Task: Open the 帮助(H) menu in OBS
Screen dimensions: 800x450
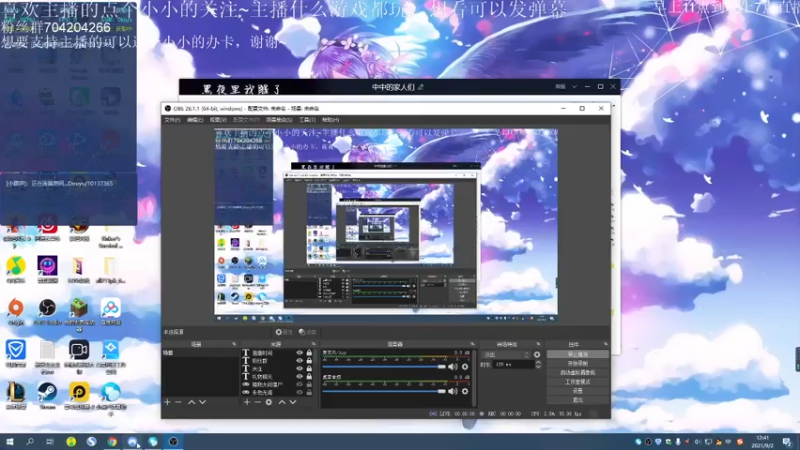Action: (331, 120)
